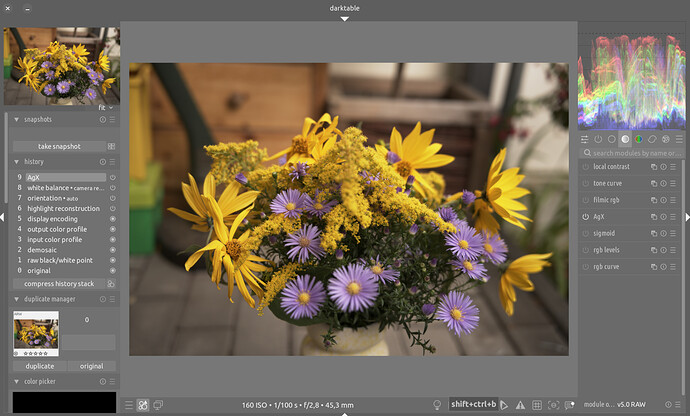Click the duplicate button

(40, 366)
